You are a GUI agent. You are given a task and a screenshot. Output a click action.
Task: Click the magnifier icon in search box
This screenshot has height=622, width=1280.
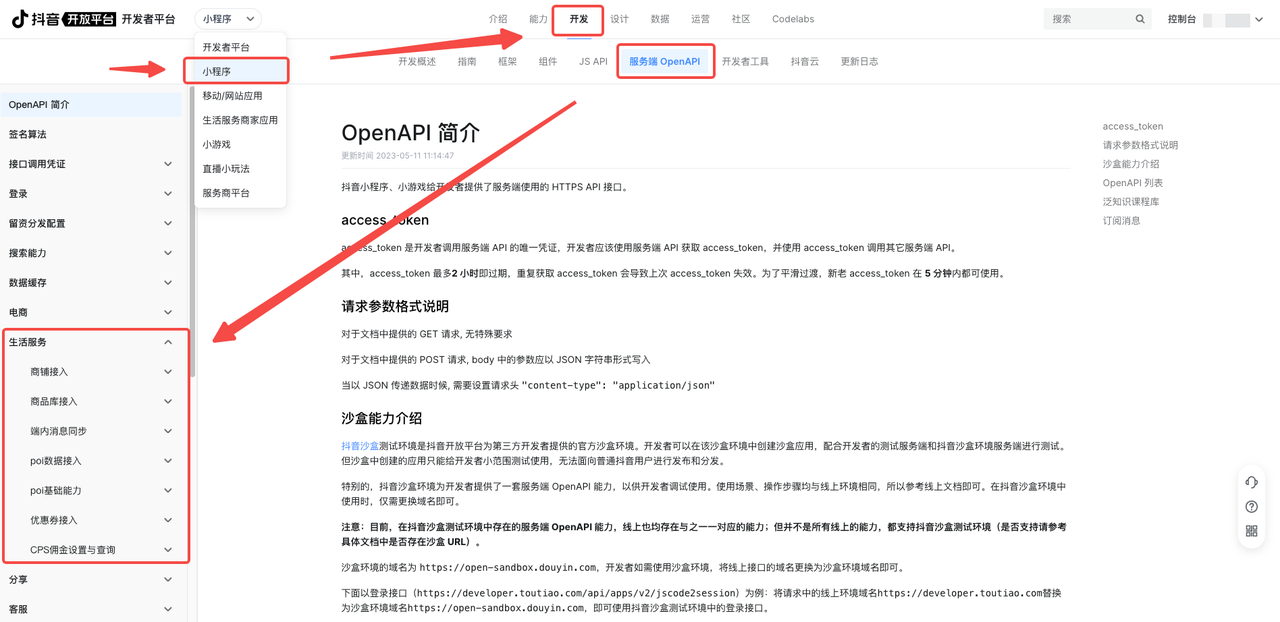(x=1140, y=19)
